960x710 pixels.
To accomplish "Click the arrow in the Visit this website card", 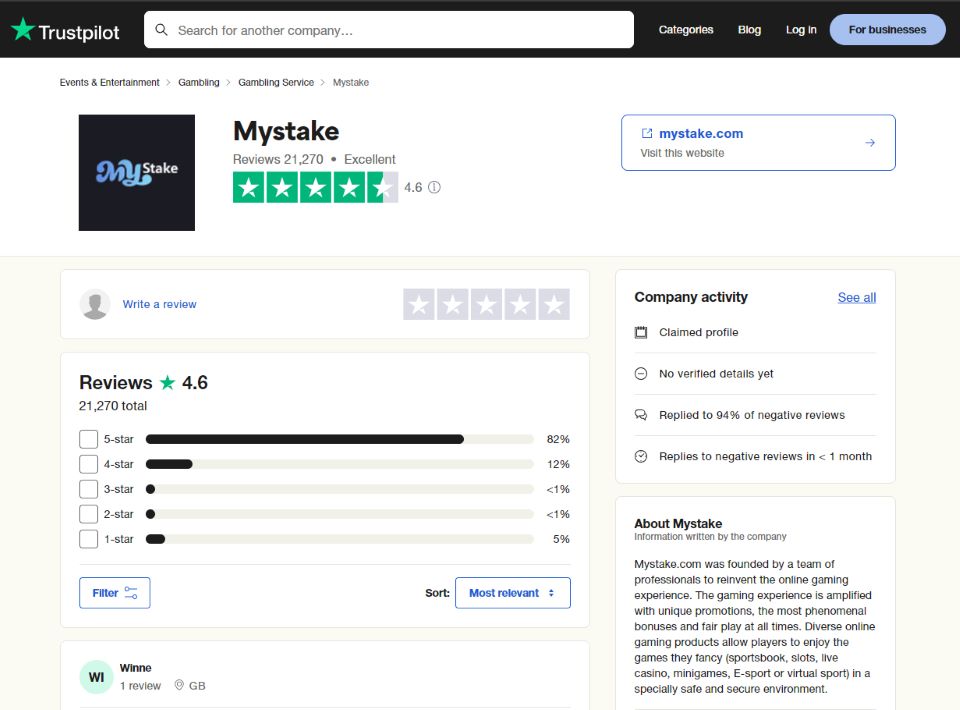I will [869, 142].
